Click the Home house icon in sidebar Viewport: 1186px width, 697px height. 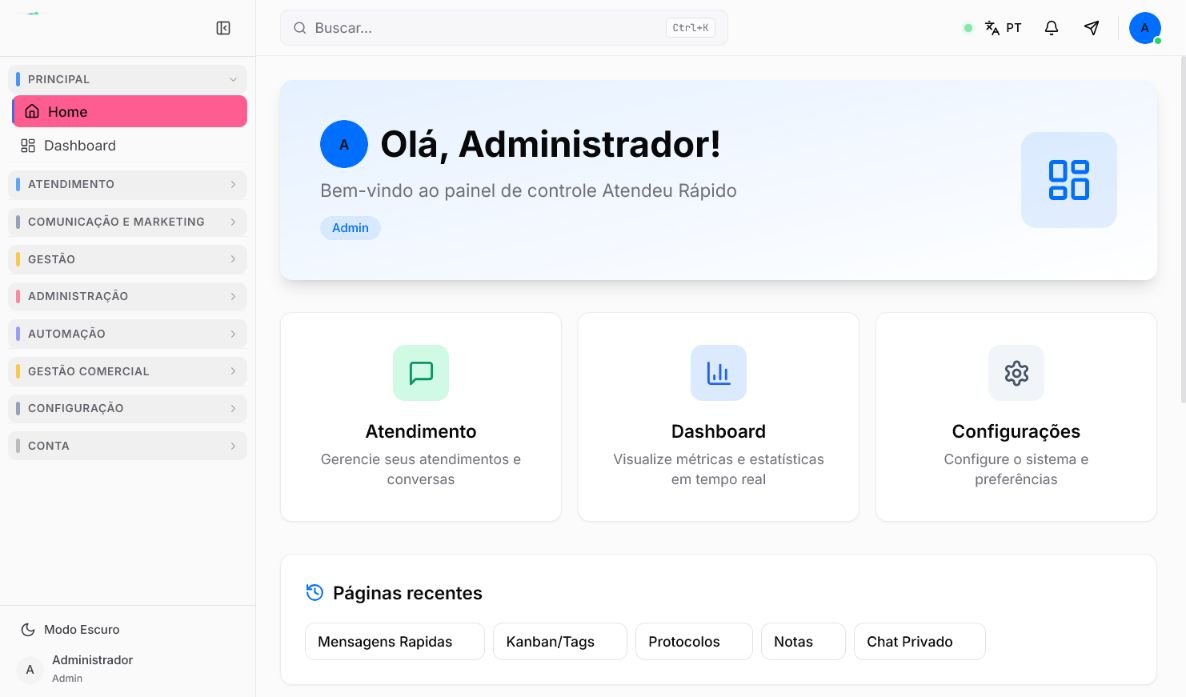click(32, 111)
